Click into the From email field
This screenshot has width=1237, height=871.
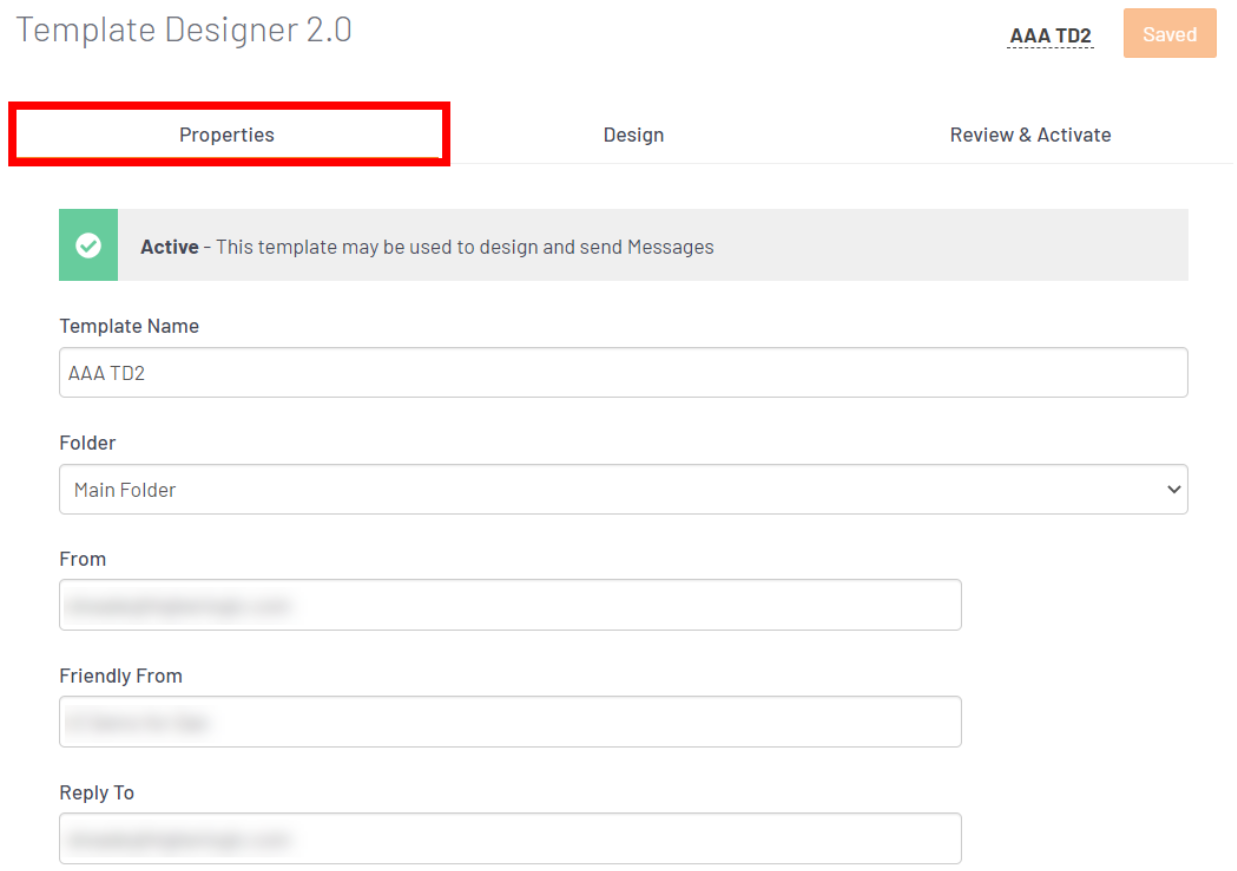510,605
